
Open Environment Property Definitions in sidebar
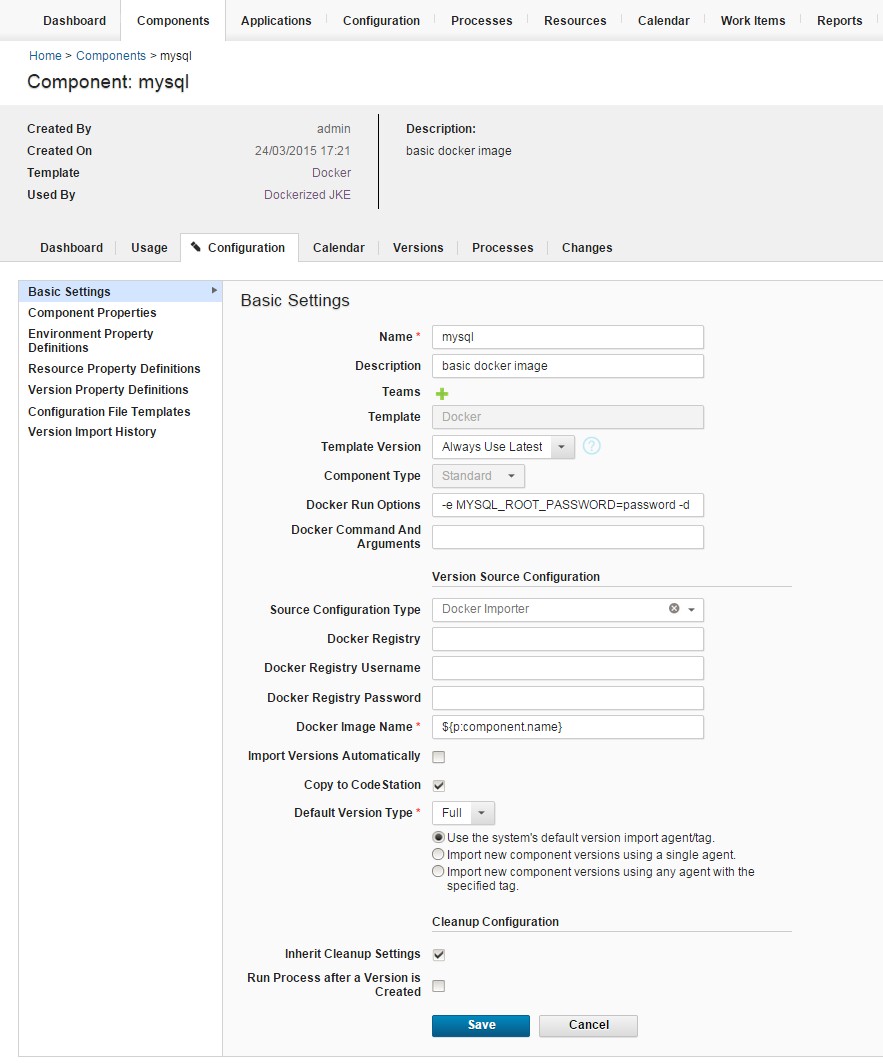click(x=90, y=340)
